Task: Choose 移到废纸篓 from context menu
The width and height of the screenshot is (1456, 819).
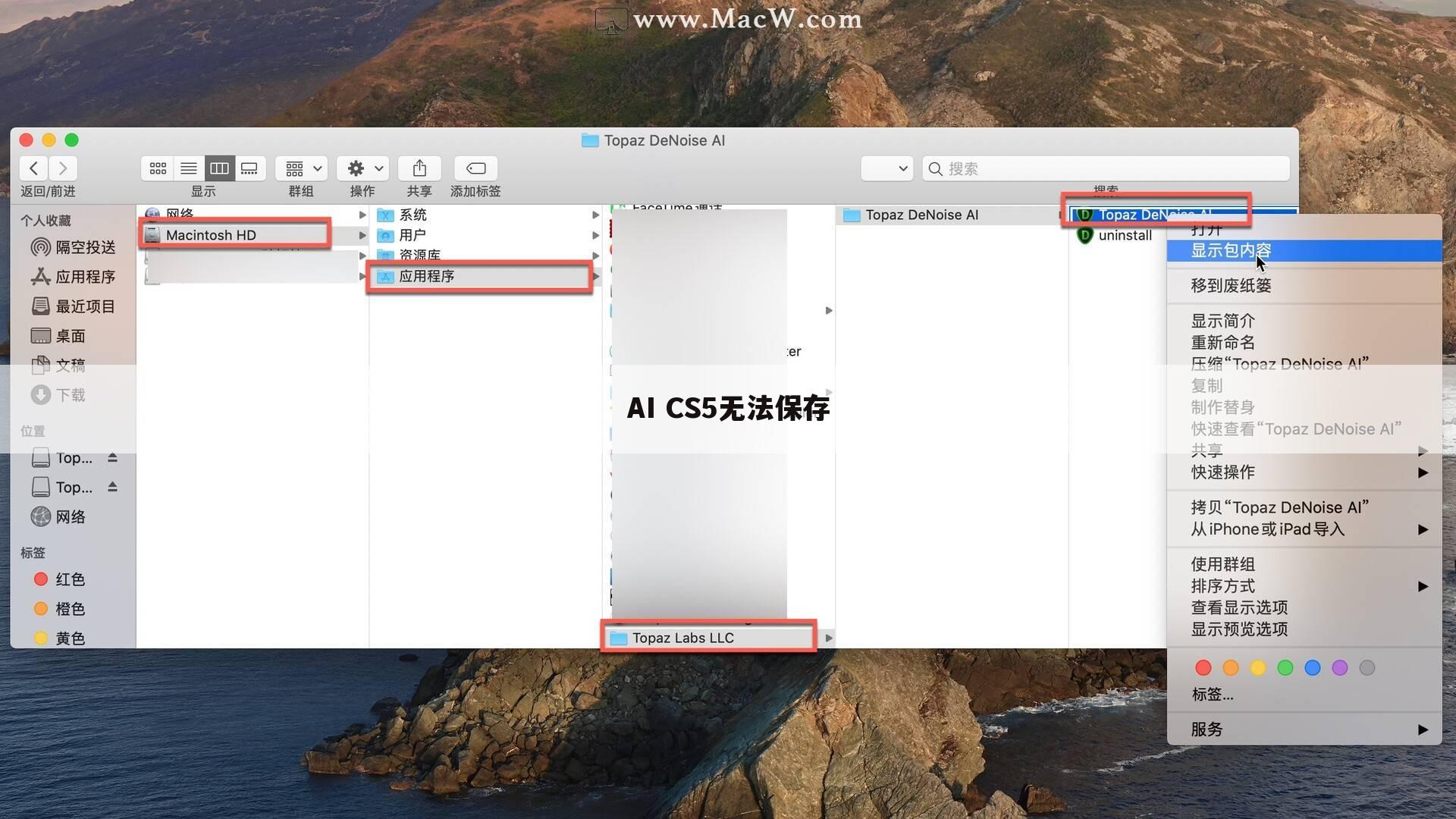Action: pyautogui.click(x=1304, y=286)
